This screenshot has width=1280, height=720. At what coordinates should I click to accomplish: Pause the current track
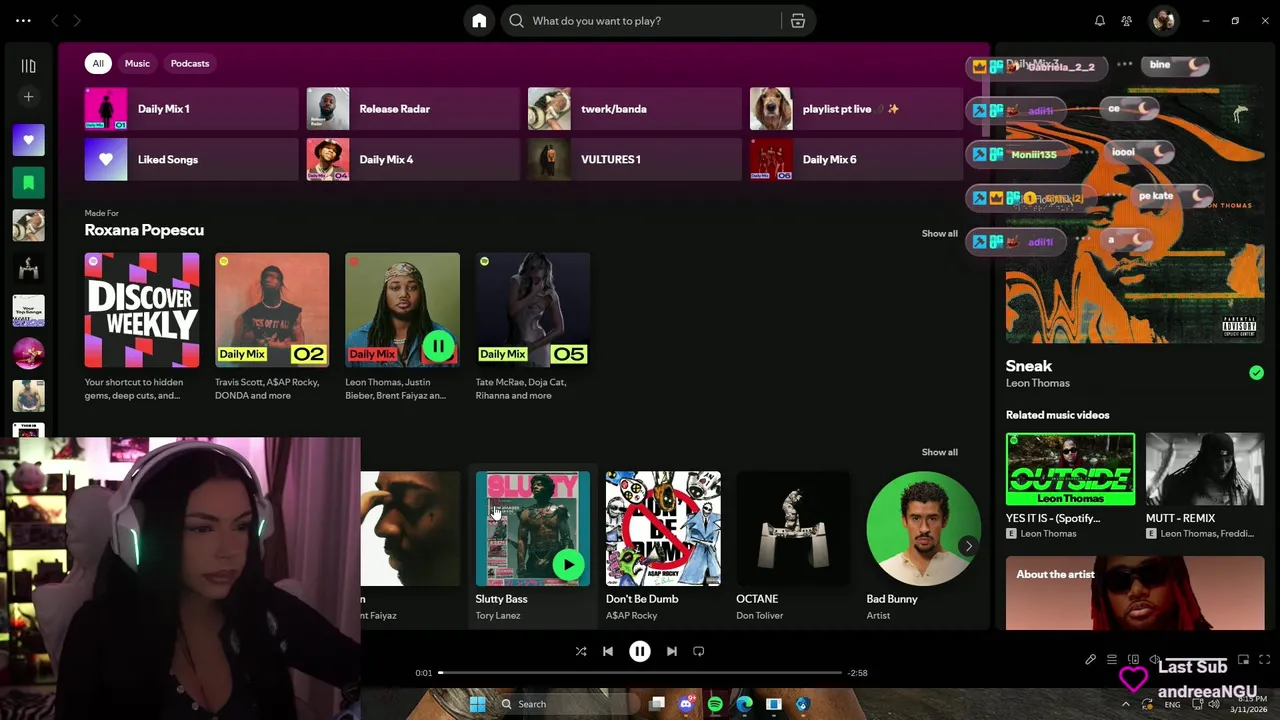(x=640, y=651)
